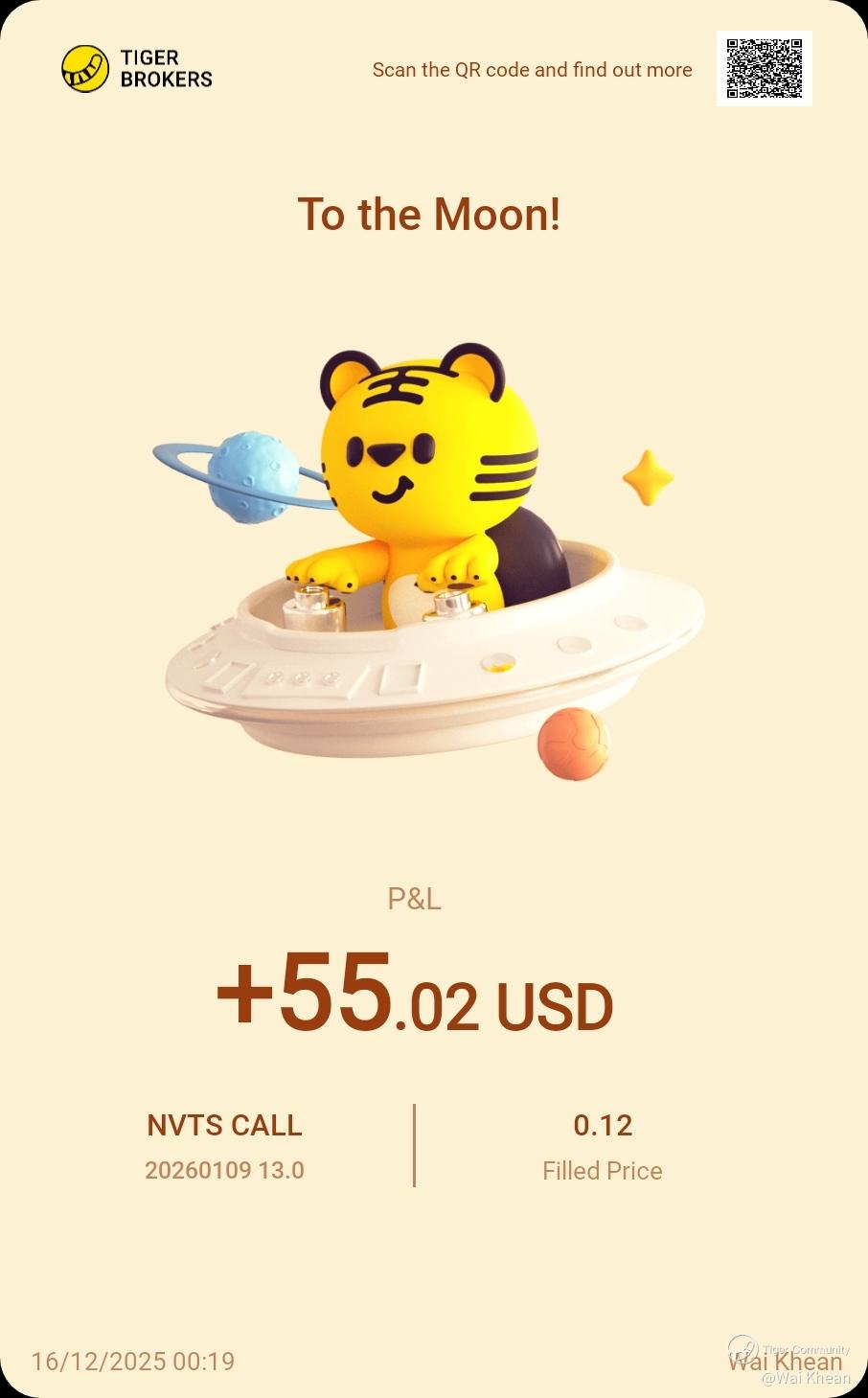Screen dimensions: 868x1398
Task: Click the Filled Price label
Action: [603, 1171]
